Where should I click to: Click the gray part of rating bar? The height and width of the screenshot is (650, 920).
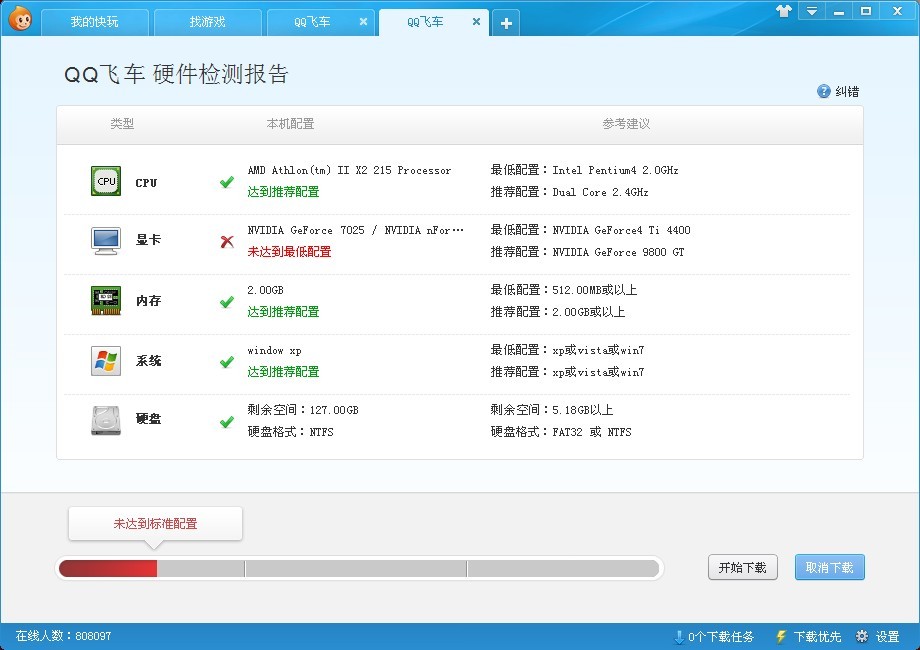coord(408,568)
